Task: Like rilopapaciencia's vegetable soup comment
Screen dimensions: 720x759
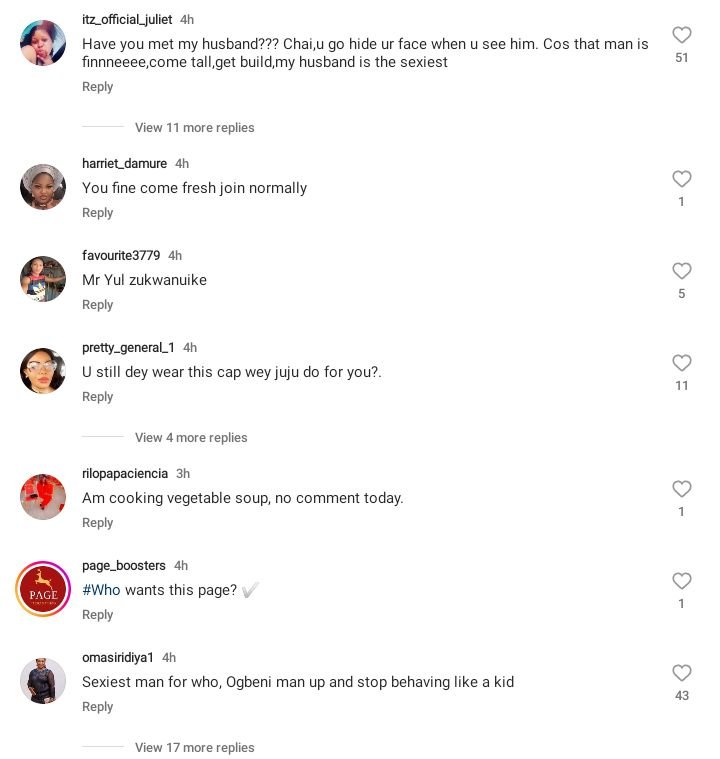Action: (x=682, y=490)
